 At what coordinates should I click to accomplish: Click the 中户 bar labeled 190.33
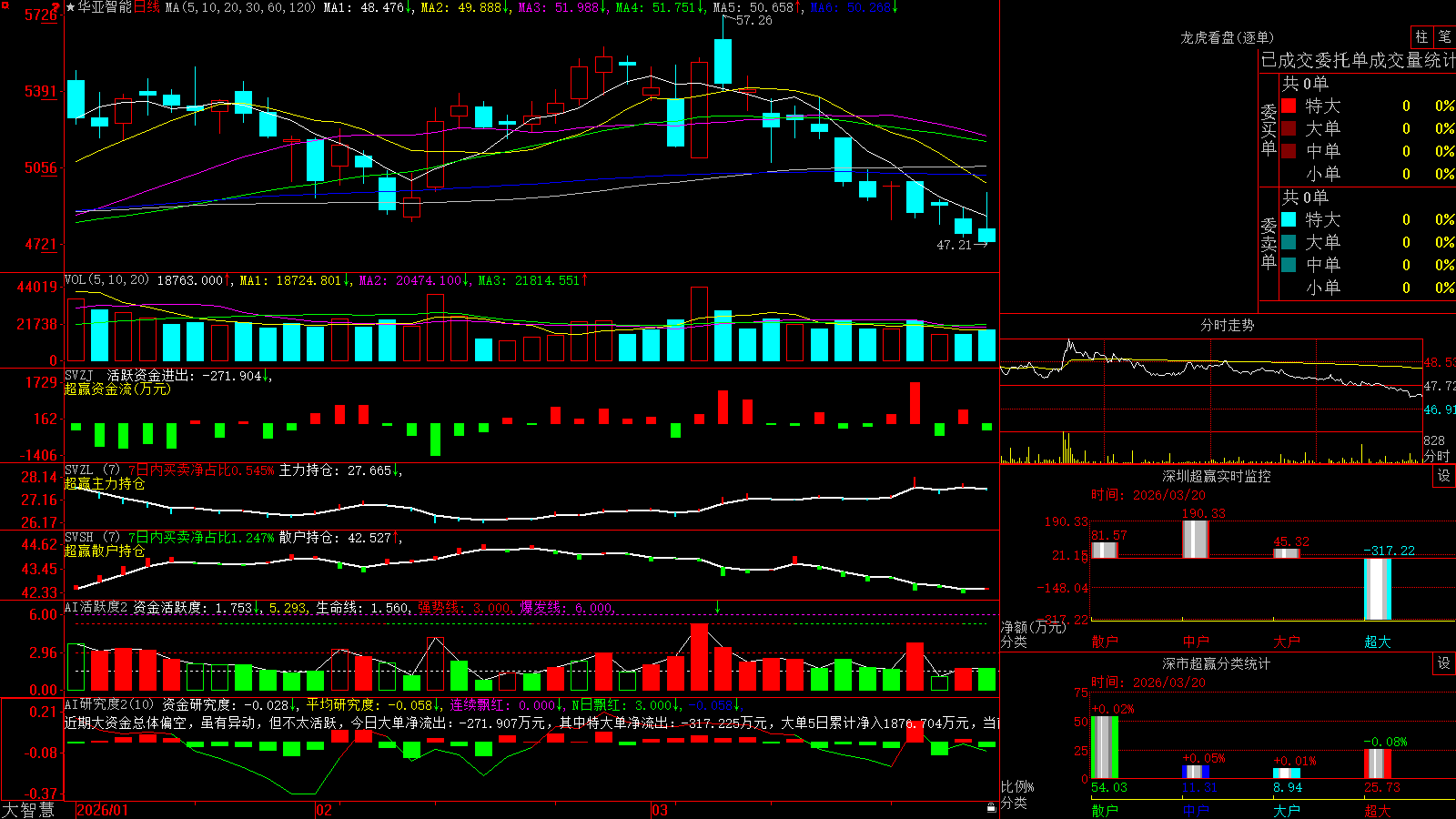click(x=1196, y=540)
